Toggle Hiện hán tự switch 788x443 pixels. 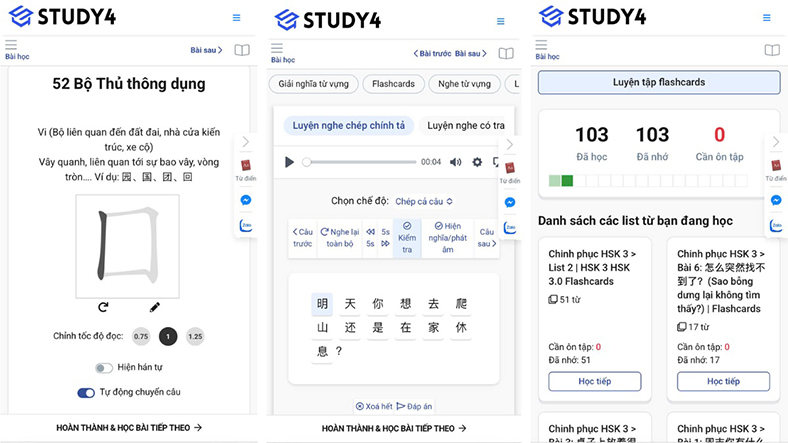coord(104,368)
